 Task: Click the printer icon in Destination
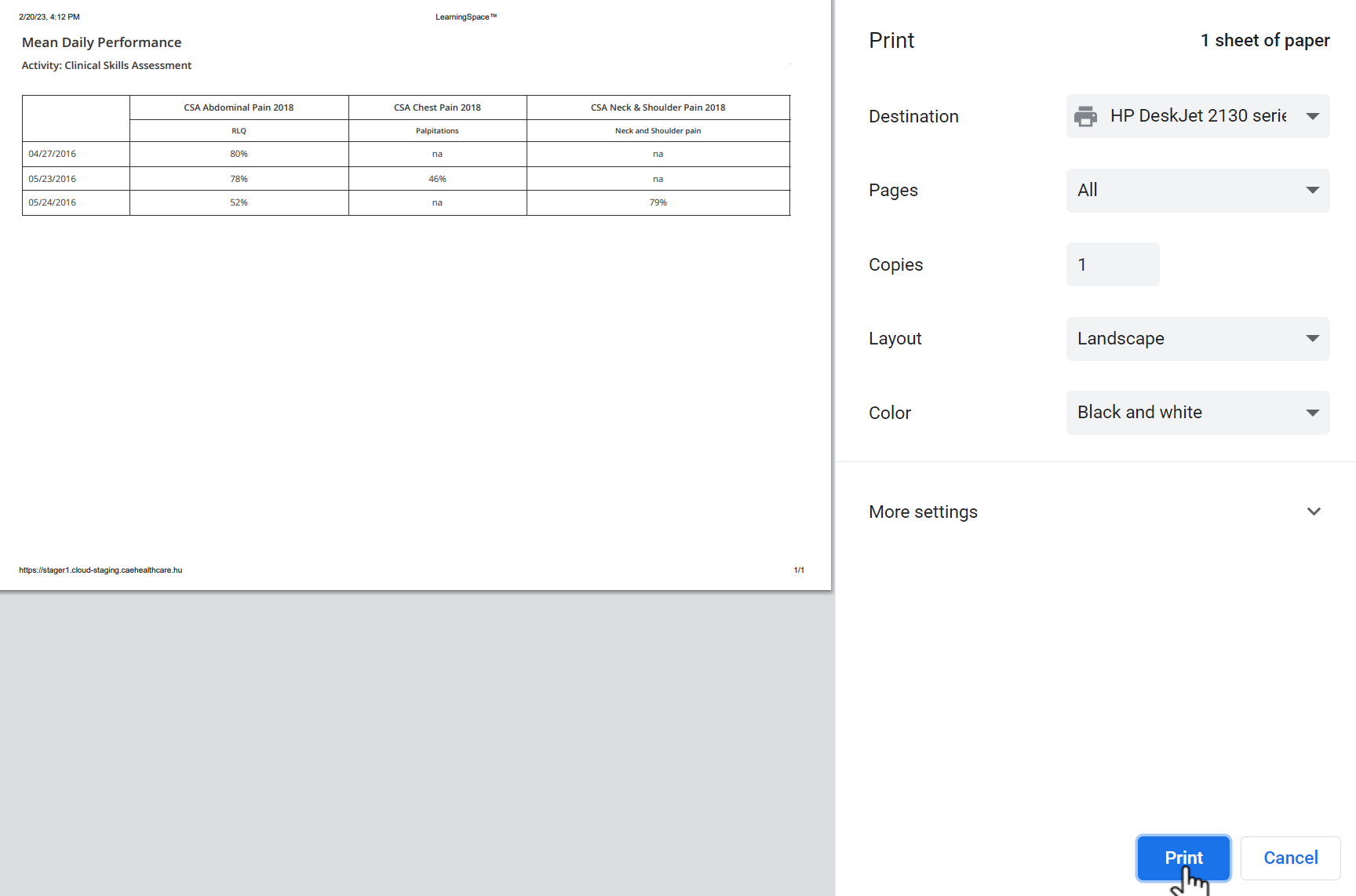(1085, 116)
